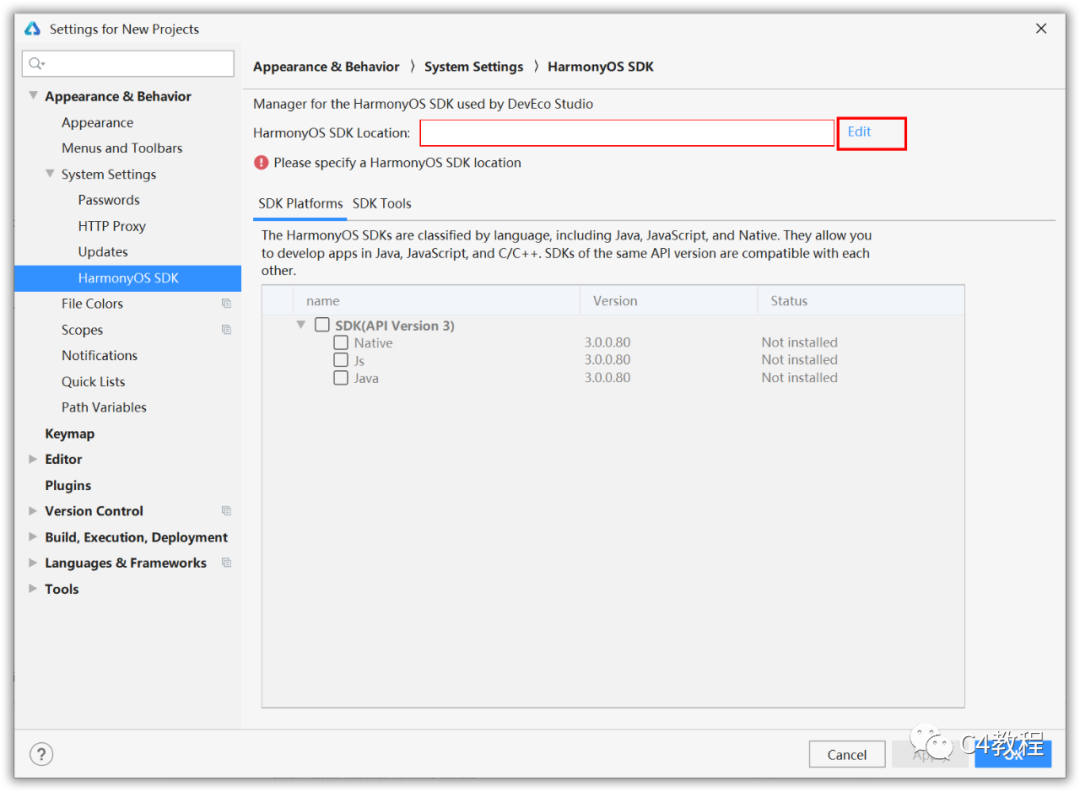Select HarmonyOS SDK in the tree
The width and height of the screenshot is (1080, 792).
click(128, 278)
